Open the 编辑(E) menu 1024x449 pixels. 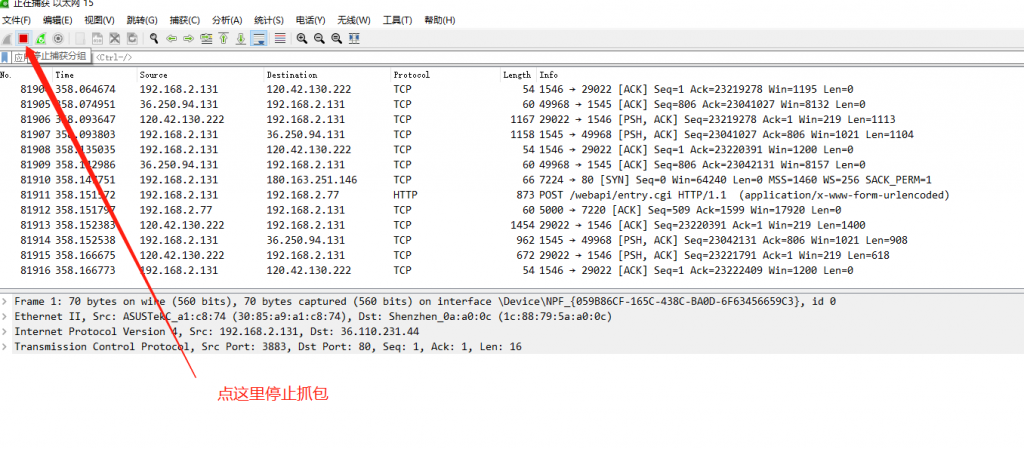click(x=57, y=20)
